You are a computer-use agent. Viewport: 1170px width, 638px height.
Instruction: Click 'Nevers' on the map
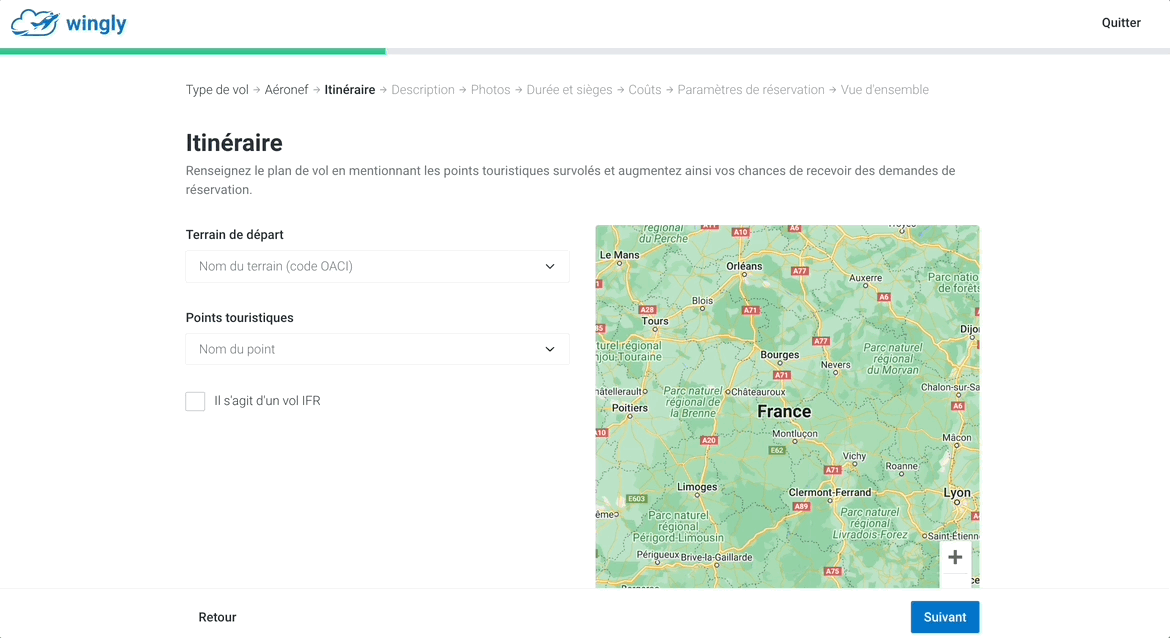click(836, 365)
